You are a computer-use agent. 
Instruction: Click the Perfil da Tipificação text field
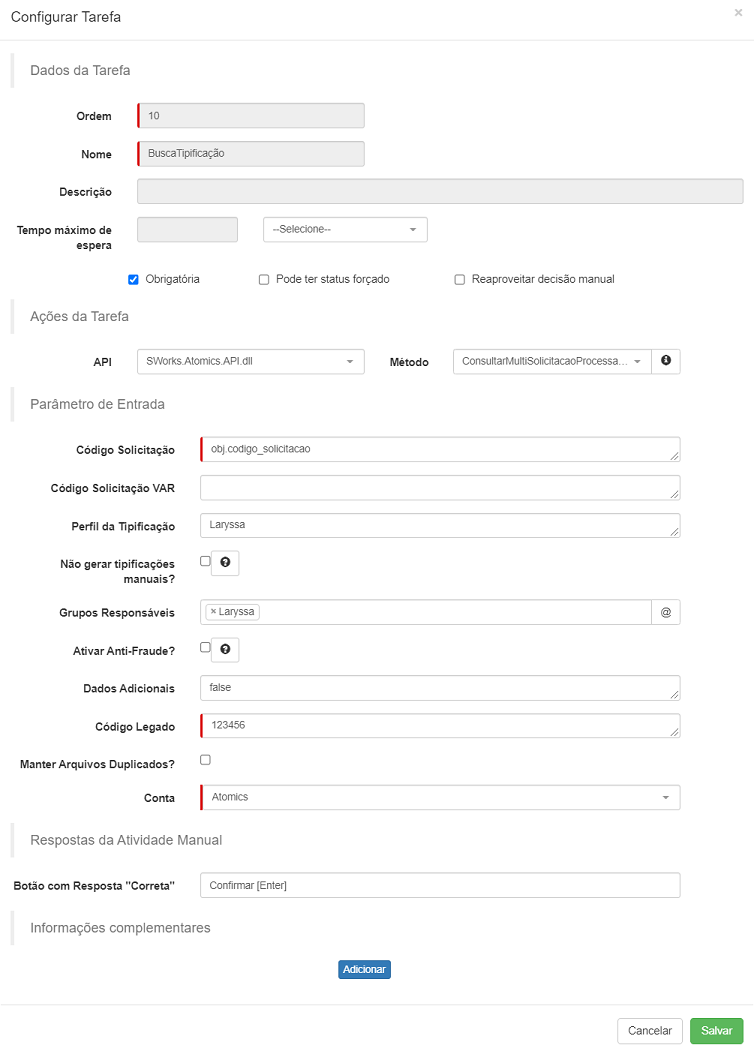[x=440, y=526]
